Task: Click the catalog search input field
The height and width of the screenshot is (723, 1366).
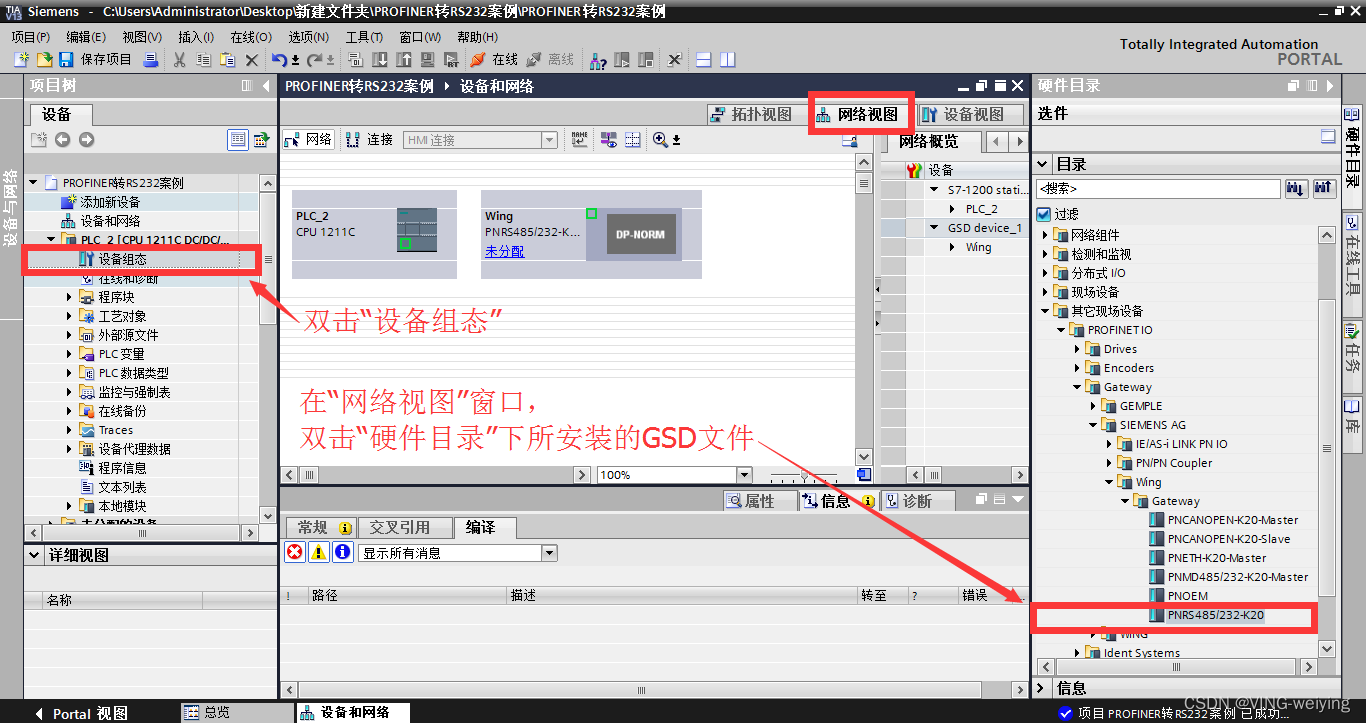Action: click(1158, 188)
